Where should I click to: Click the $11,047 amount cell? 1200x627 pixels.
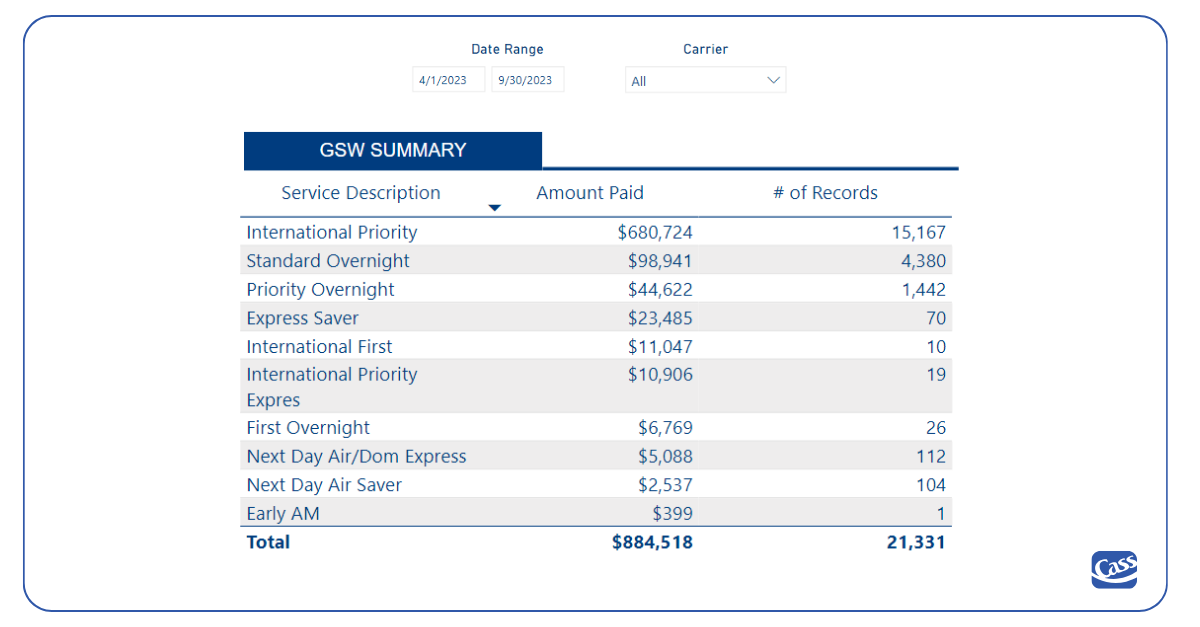click(660, 347)
